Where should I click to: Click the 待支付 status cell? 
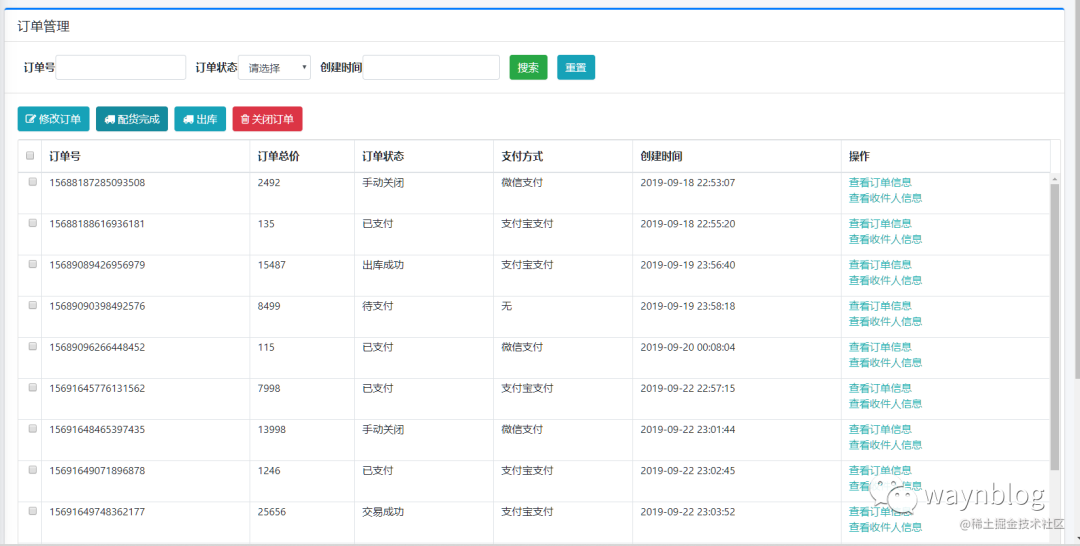click(377, 306)
